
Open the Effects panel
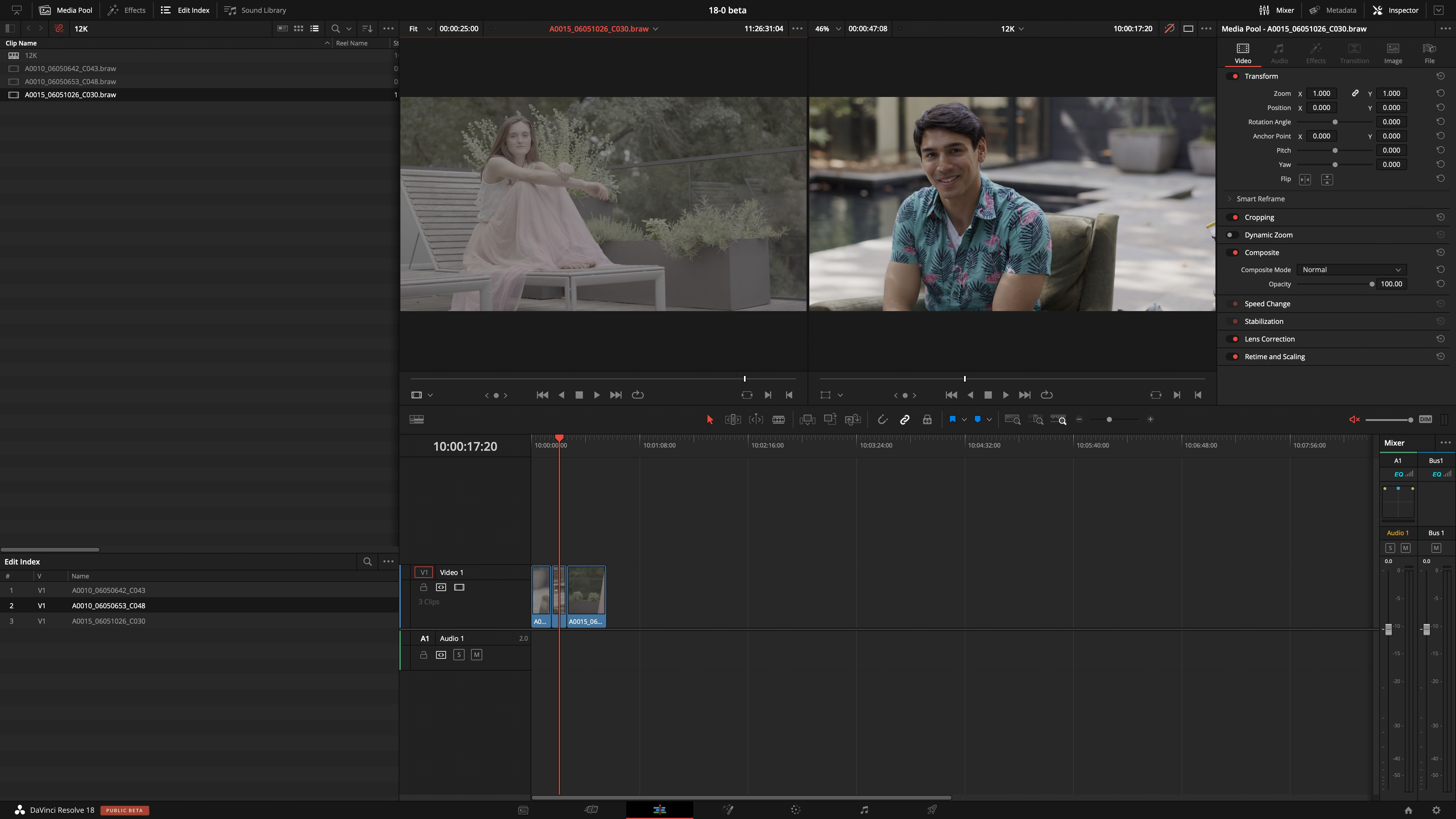coord(127,10)
